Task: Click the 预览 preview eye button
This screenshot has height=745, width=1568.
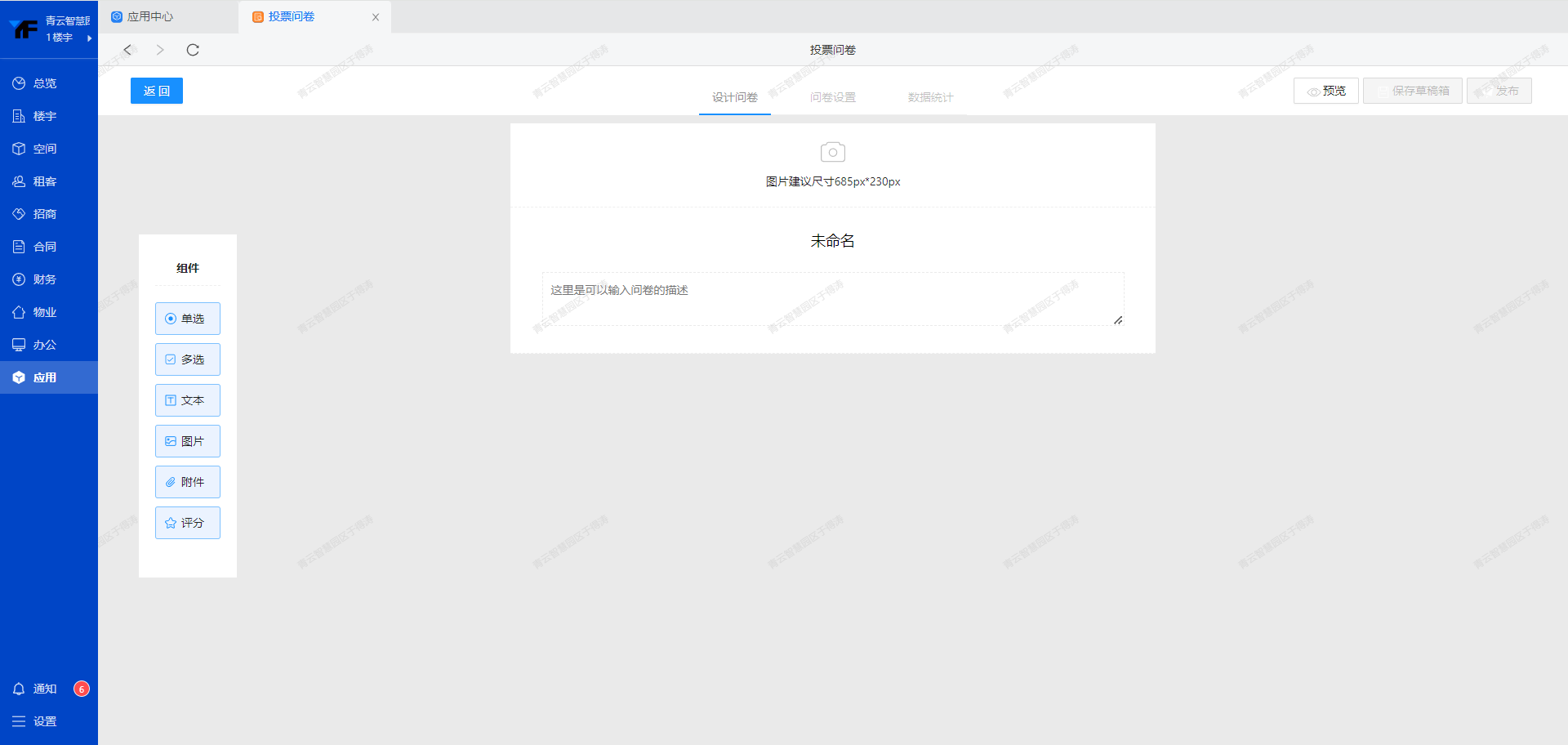Action: [1325, 91]
